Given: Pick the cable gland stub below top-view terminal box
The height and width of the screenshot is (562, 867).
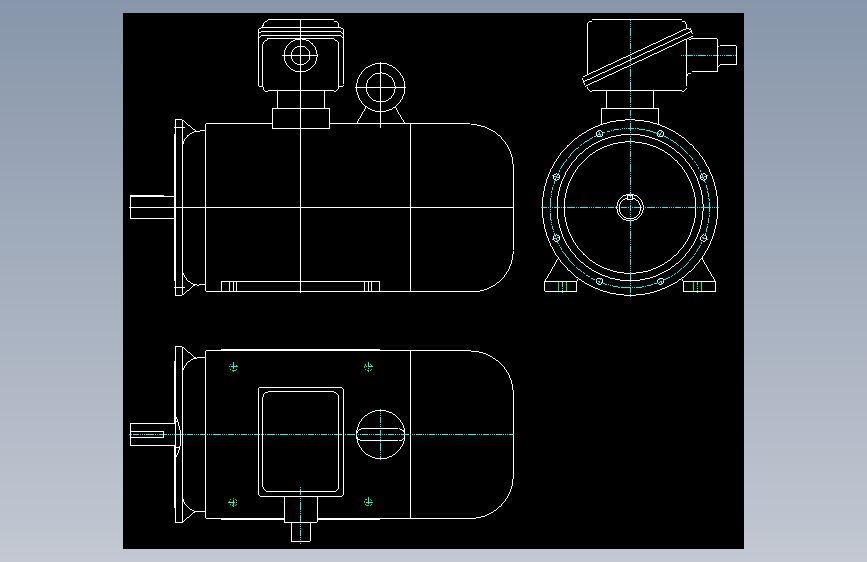Looking at the screenshot, I should tap(301, 519).
